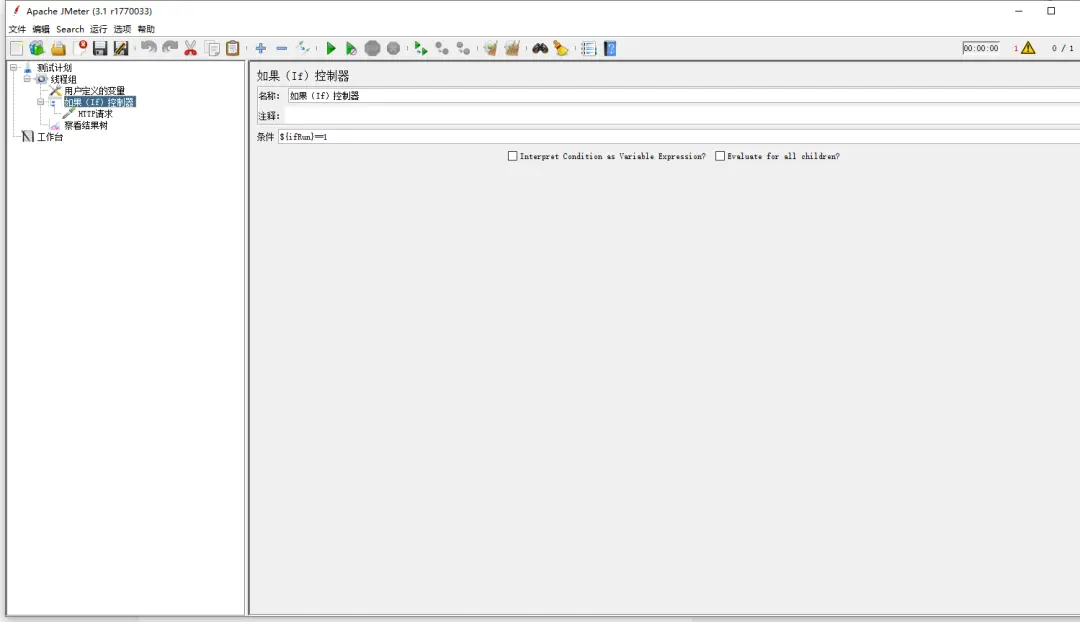Click the 00:00:00 elapsed time display

(x=981, y=48)
